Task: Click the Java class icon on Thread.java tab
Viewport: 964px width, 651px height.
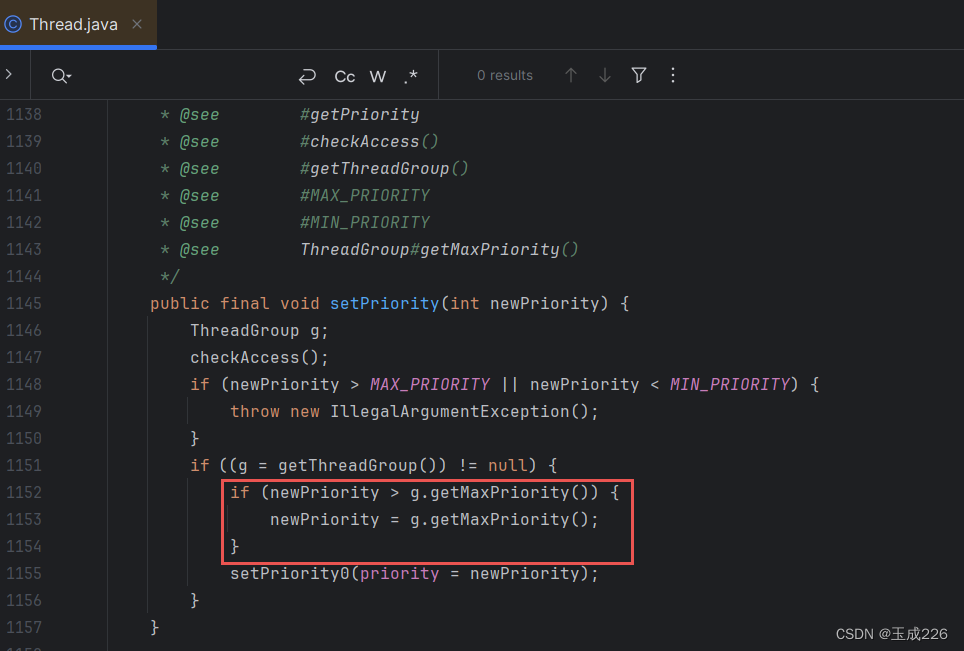Action: [13, 25]
